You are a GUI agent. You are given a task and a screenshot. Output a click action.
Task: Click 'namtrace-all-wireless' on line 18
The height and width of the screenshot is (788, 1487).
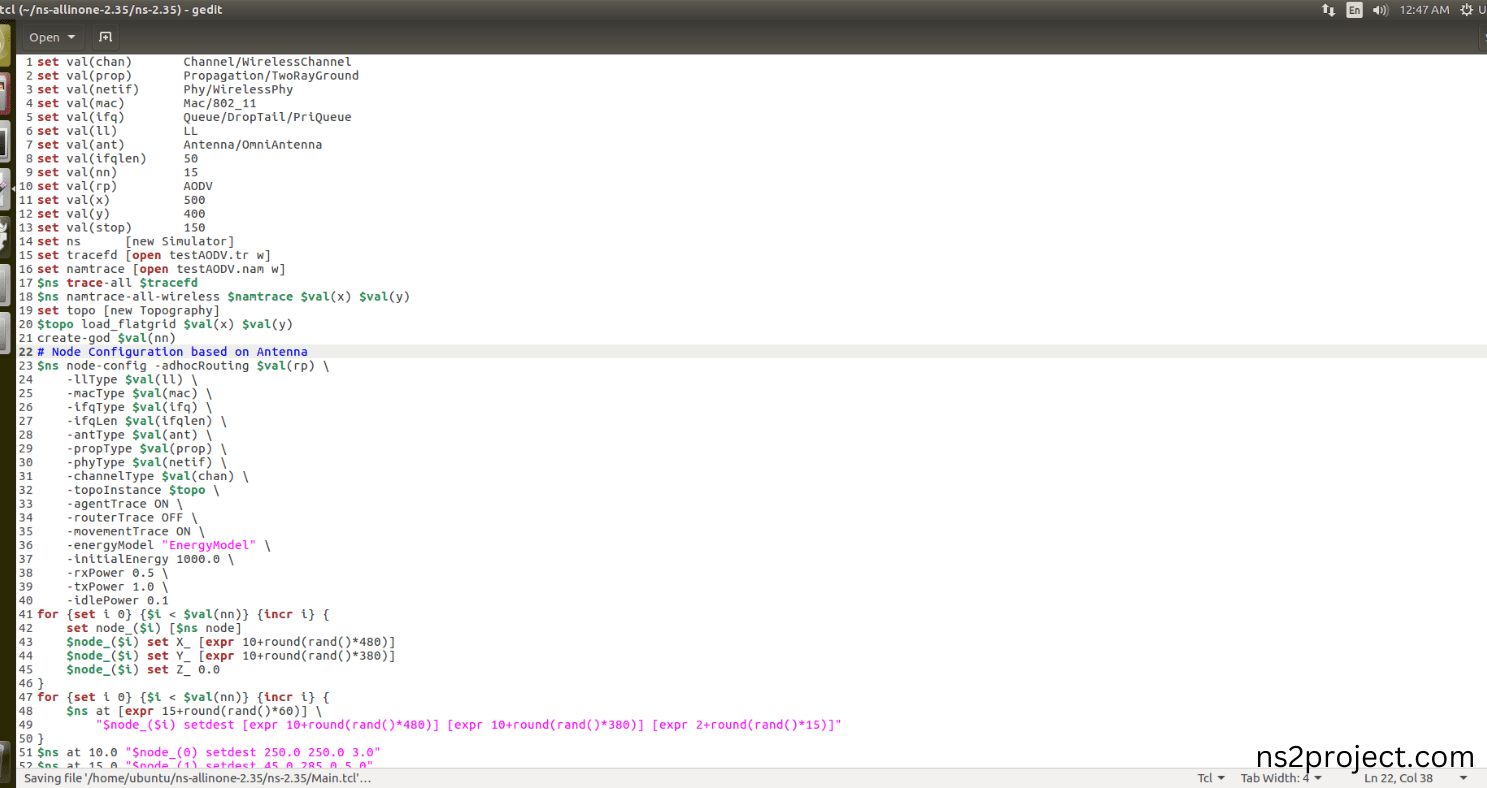click(x=143, y=297)
